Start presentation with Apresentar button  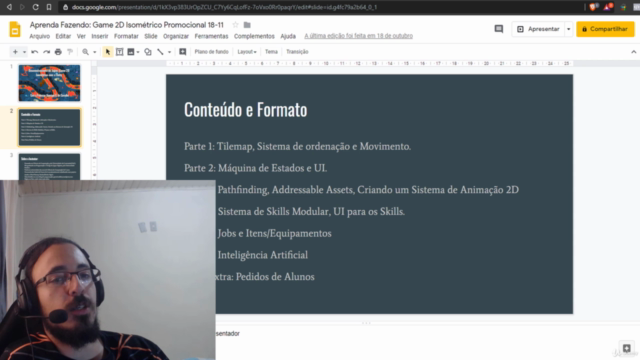coord(538,29)
